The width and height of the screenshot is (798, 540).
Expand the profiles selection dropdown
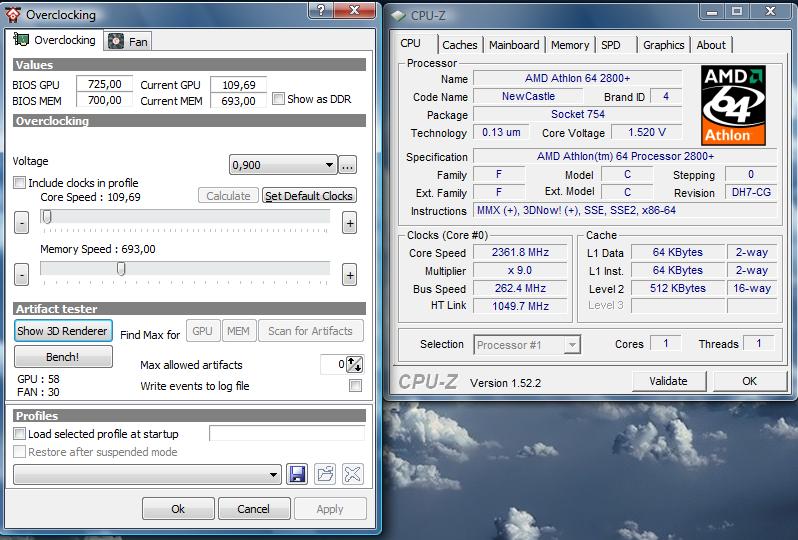click(148, 474)
